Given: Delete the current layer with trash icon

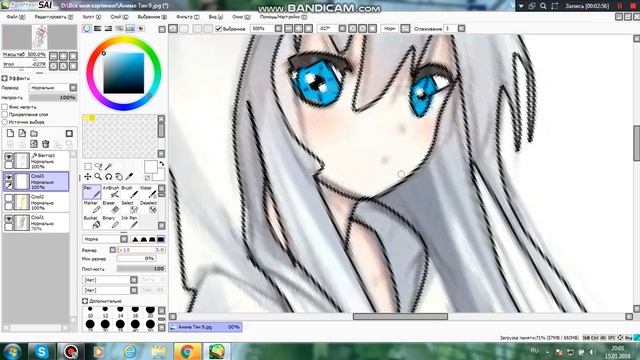Looking at the screenshot, I should (46, 144).
